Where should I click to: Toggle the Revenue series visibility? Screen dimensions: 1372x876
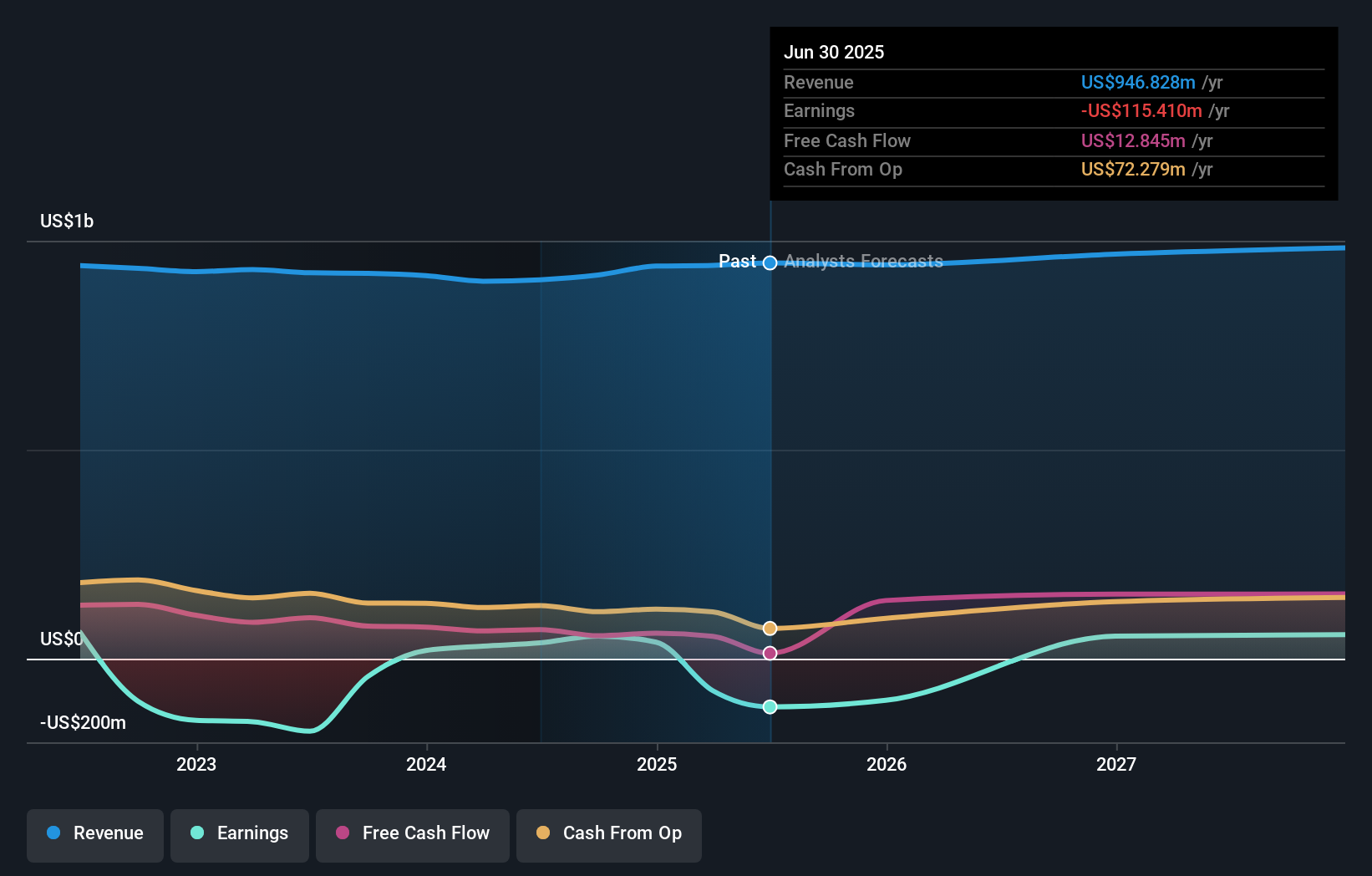click(94, 833)
